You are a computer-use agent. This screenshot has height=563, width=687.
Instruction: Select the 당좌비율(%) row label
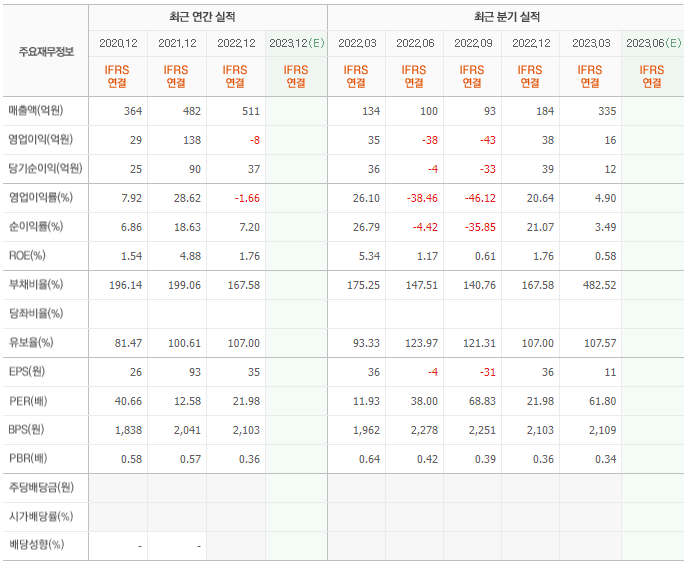coord(36,313)
